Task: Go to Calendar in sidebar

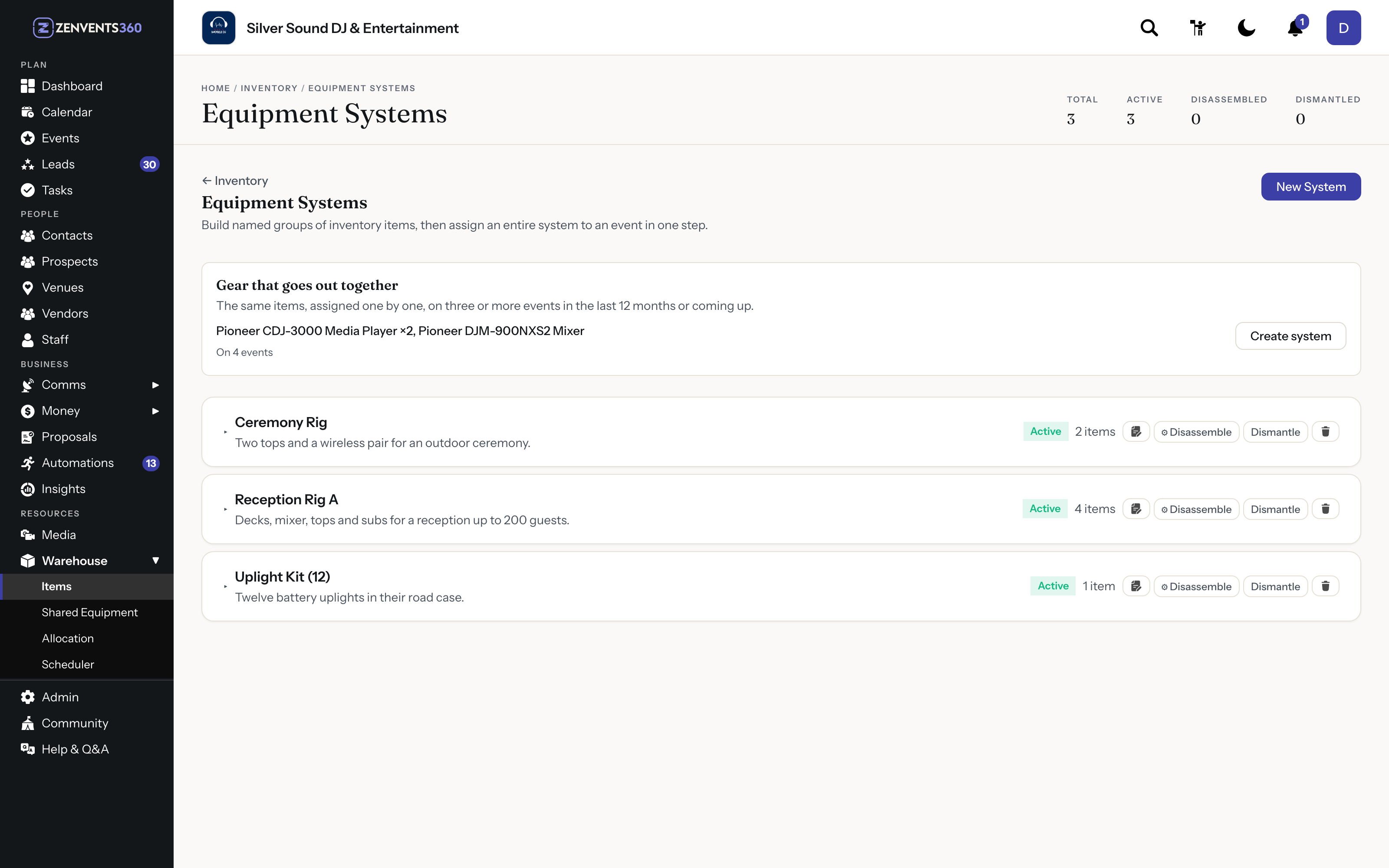Action: click(x=87, y=112)
